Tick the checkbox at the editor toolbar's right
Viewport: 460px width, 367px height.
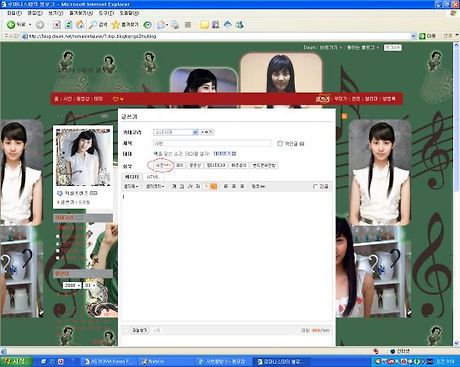(316, 186)
